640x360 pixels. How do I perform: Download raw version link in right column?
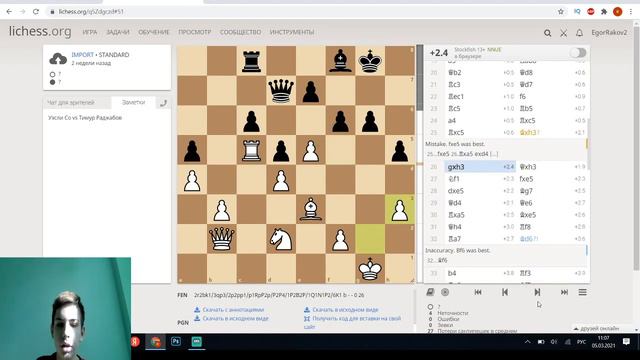pyautogui.click(x=341, y=310)
